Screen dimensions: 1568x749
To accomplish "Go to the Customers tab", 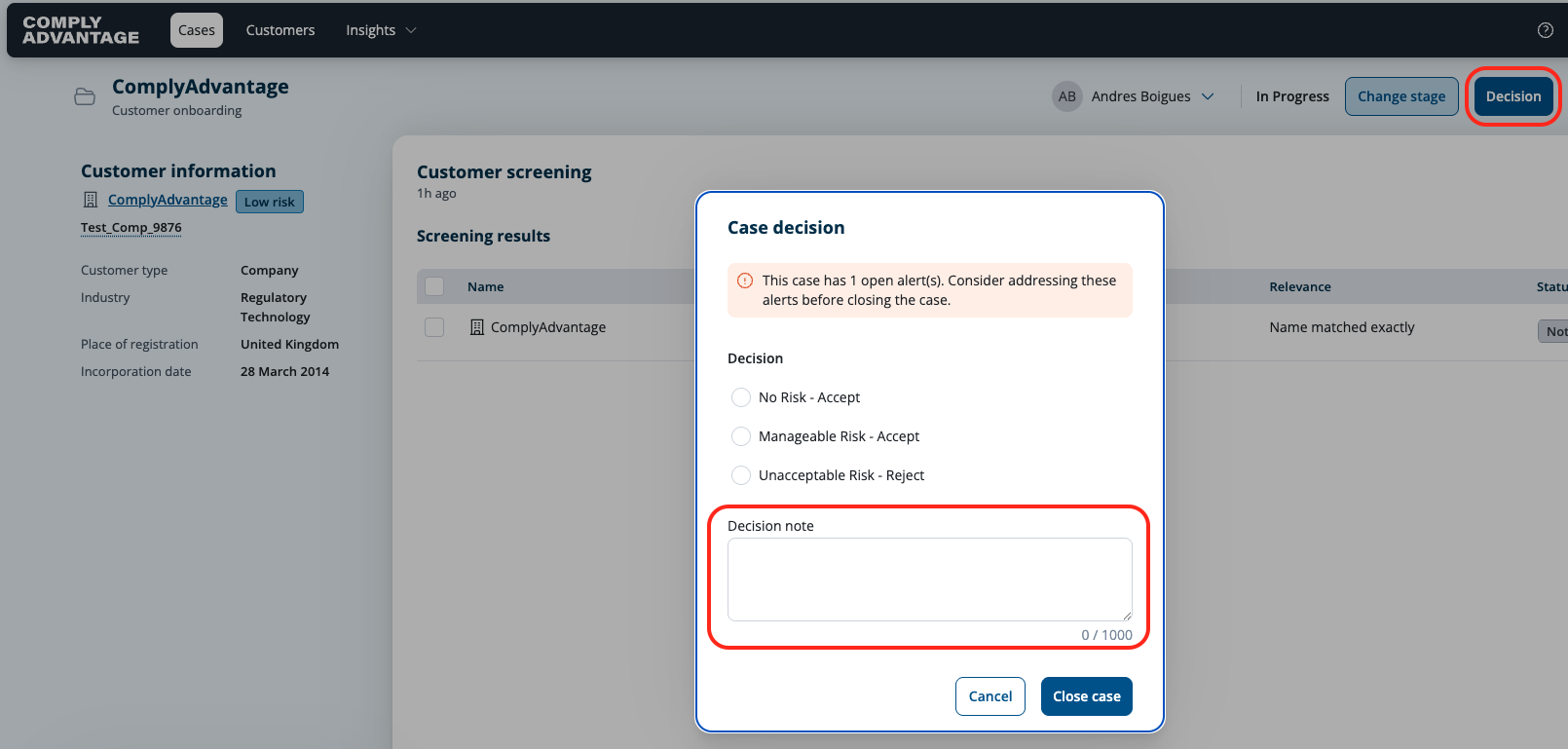I will point(280,30).
